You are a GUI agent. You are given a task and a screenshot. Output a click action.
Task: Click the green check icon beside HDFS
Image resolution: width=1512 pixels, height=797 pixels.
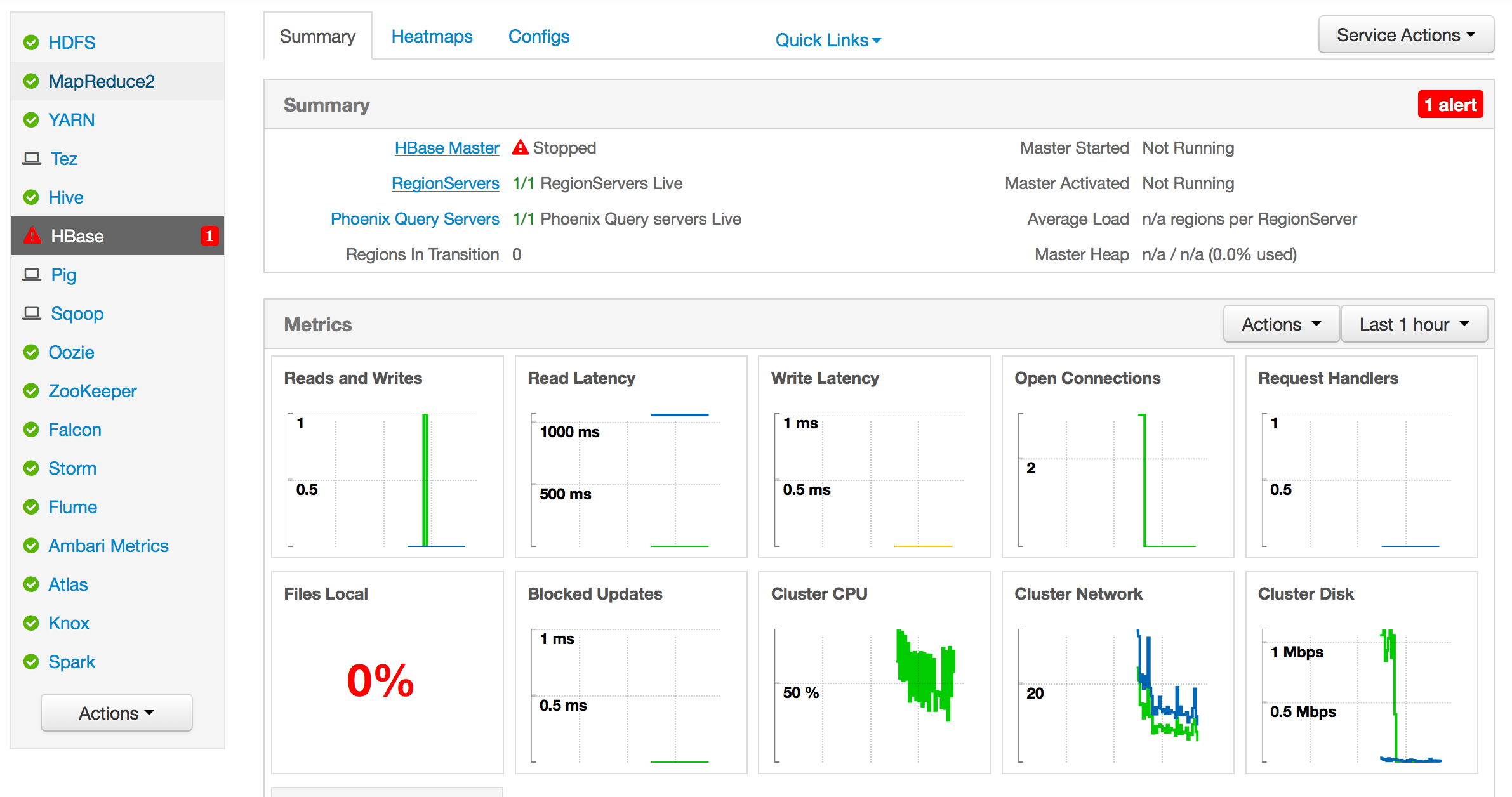[31, 43]
